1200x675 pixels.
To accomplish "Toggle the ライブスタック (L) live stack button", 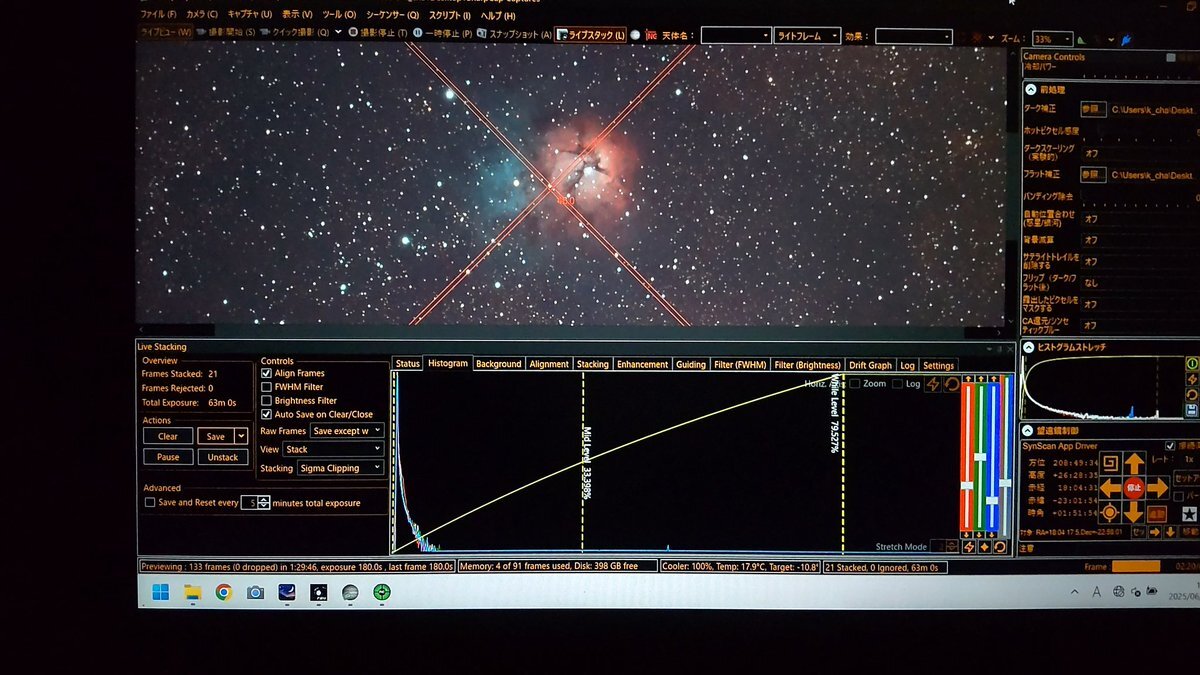I will coord(590,35).
